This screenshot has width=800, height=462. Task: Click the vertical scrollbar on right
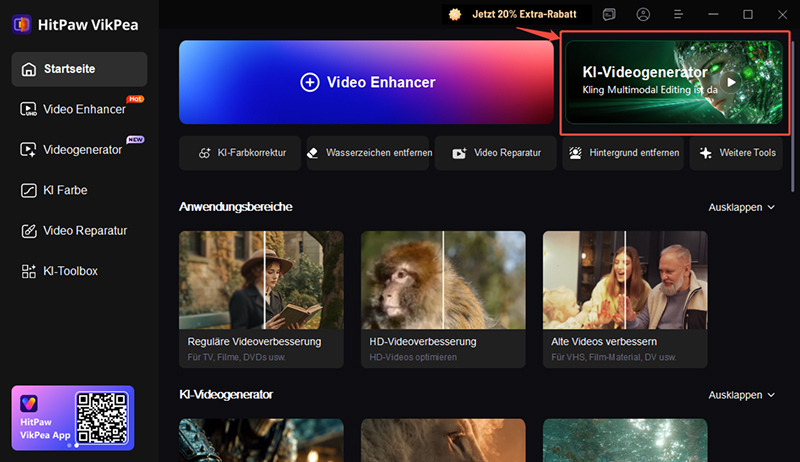pyautogui.click(x=792, y=116)
